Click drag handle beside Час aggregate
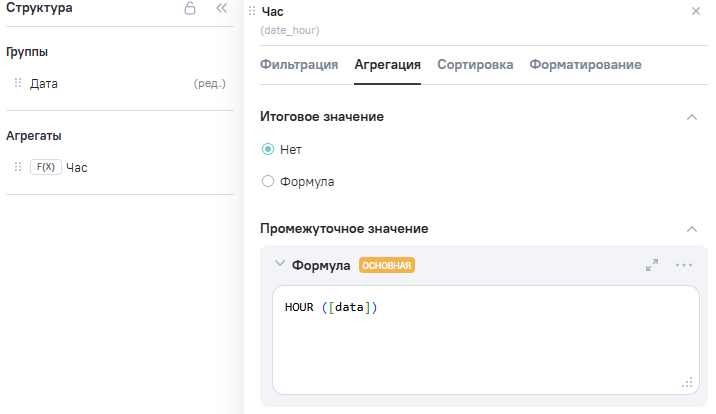The height and width of the screenshot is (414, 716). [x=18, y=167]
